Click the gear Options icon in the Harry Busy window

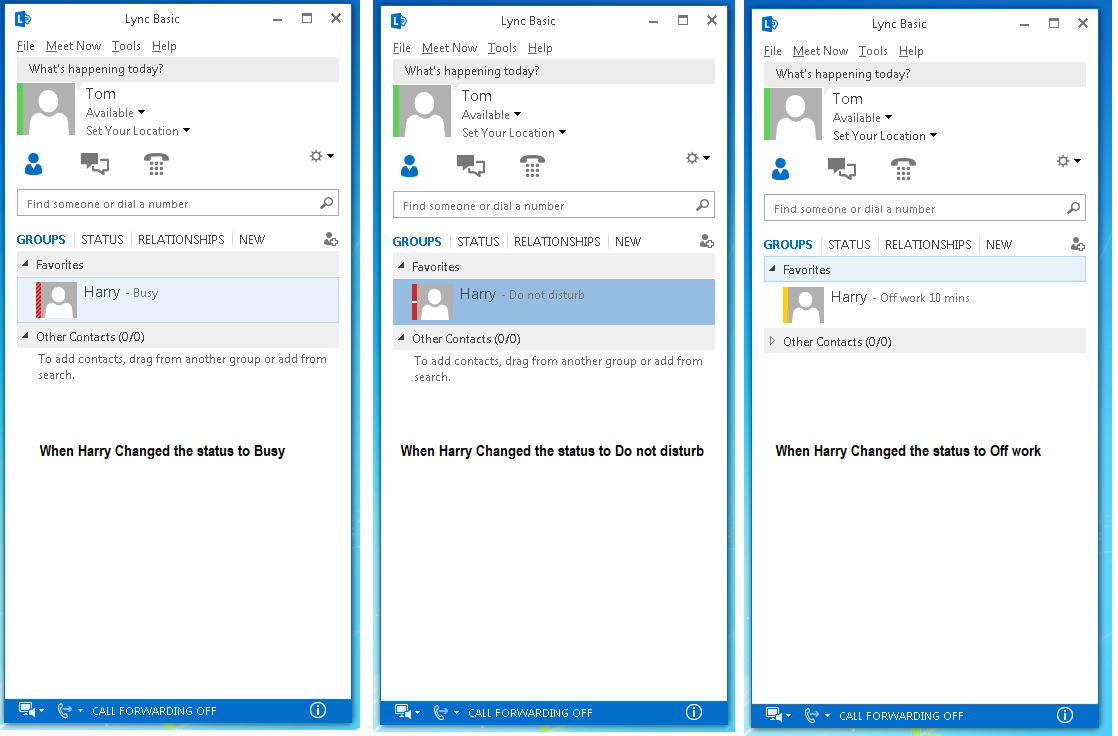coord(317,155)
